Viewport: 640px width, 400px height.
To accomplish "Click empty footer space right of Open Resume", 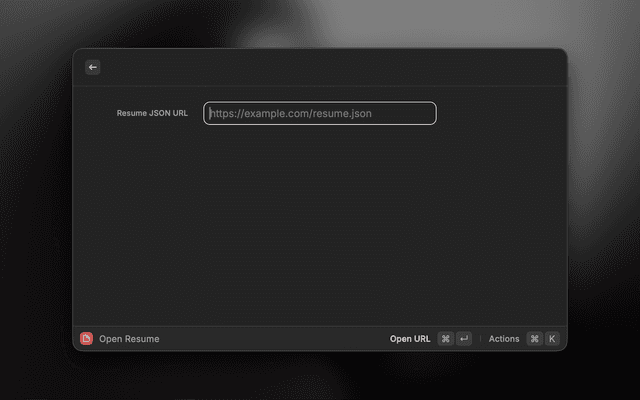I will tap(270, 339).
